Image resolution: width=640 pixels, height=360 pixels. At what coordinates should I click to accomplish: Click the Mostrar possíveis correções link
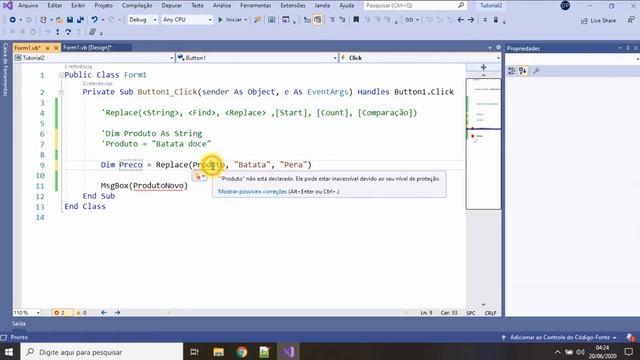tap(252, 191)
